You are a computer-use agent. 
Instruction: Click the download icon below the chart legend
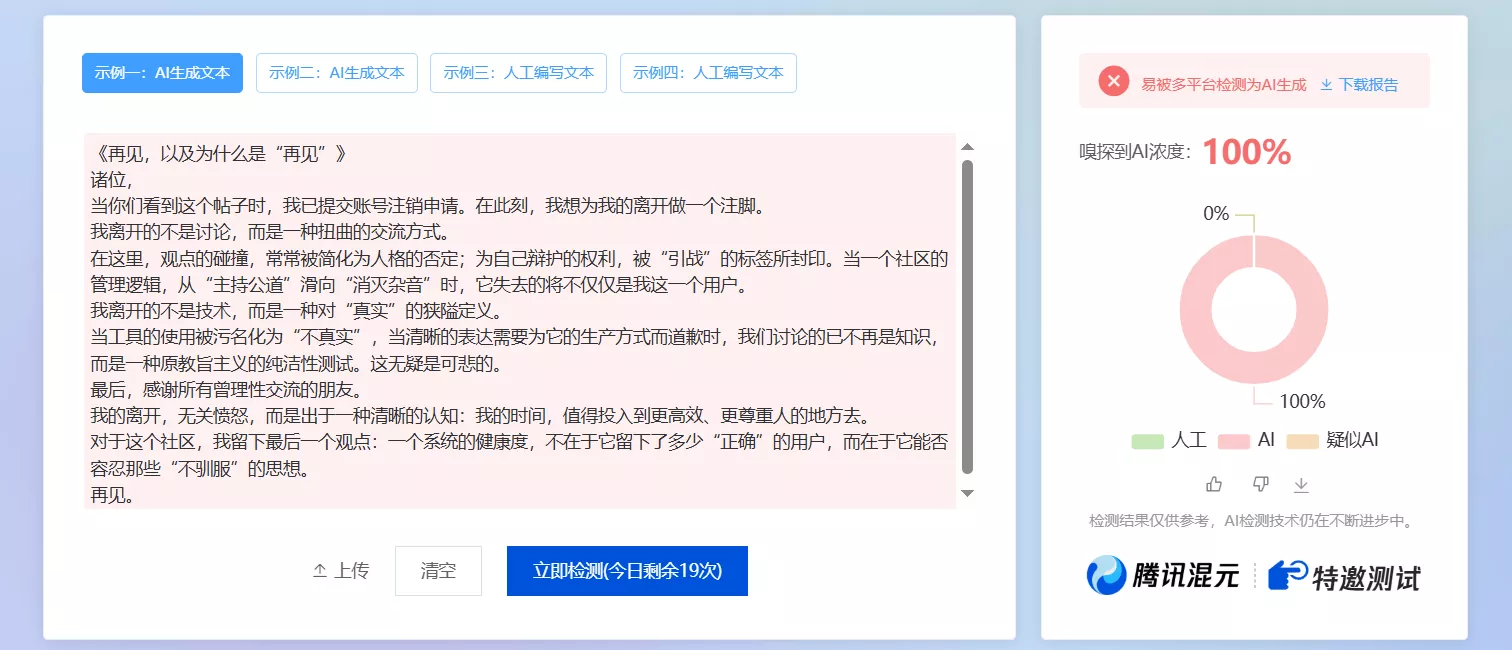1301,484
